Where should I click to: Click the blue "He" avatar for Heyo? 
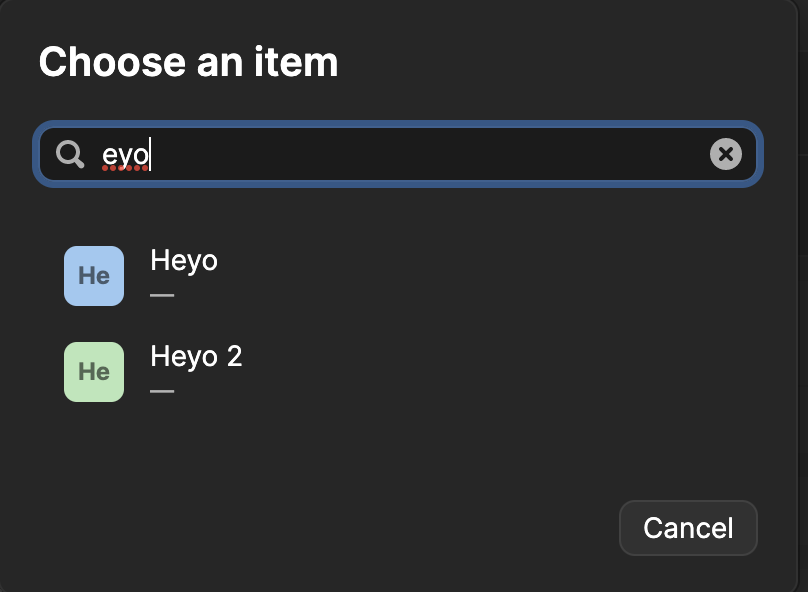94,276
